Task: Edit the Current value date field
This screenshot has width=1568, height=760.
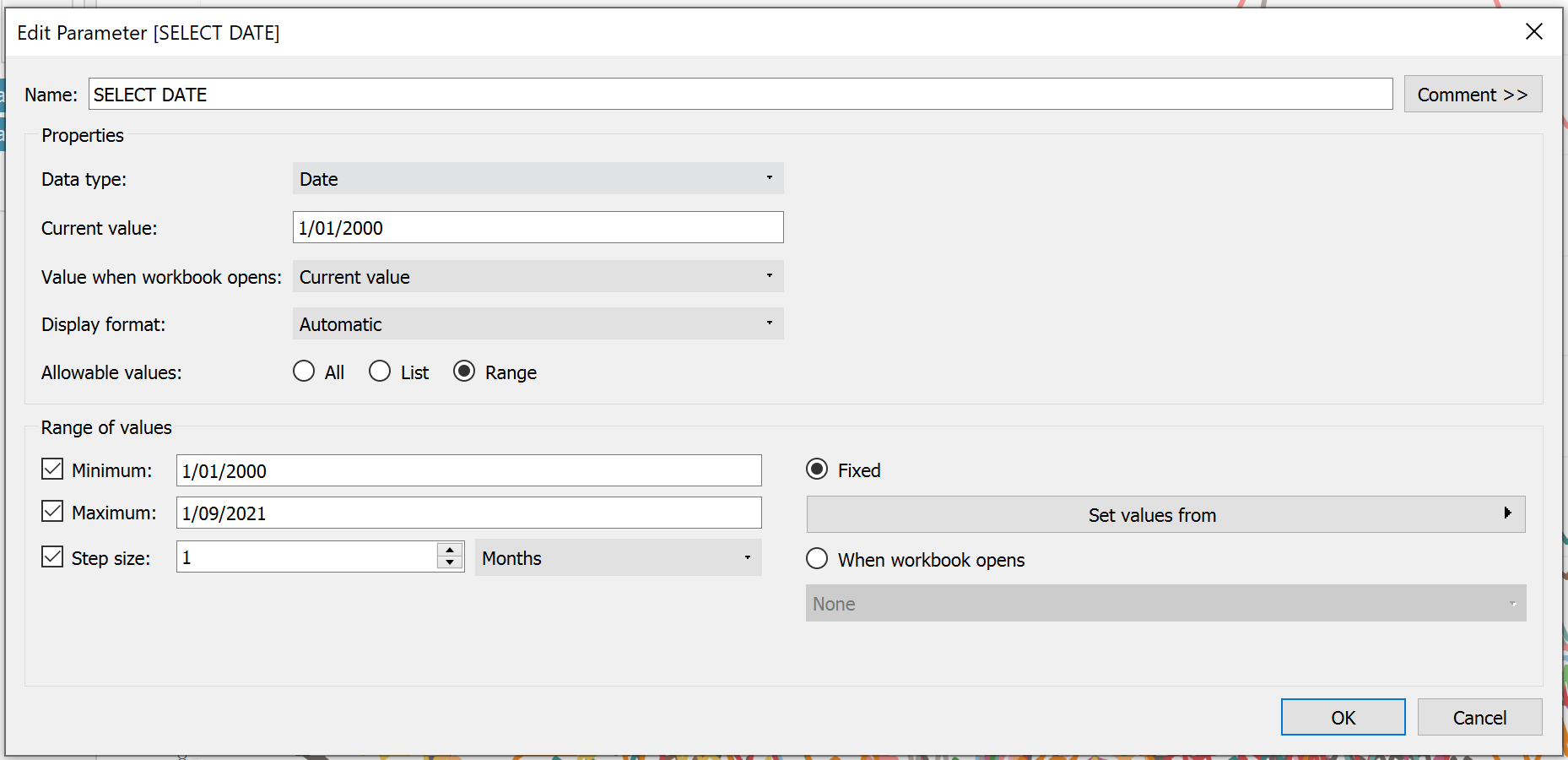Action: (x=538, y=227)
